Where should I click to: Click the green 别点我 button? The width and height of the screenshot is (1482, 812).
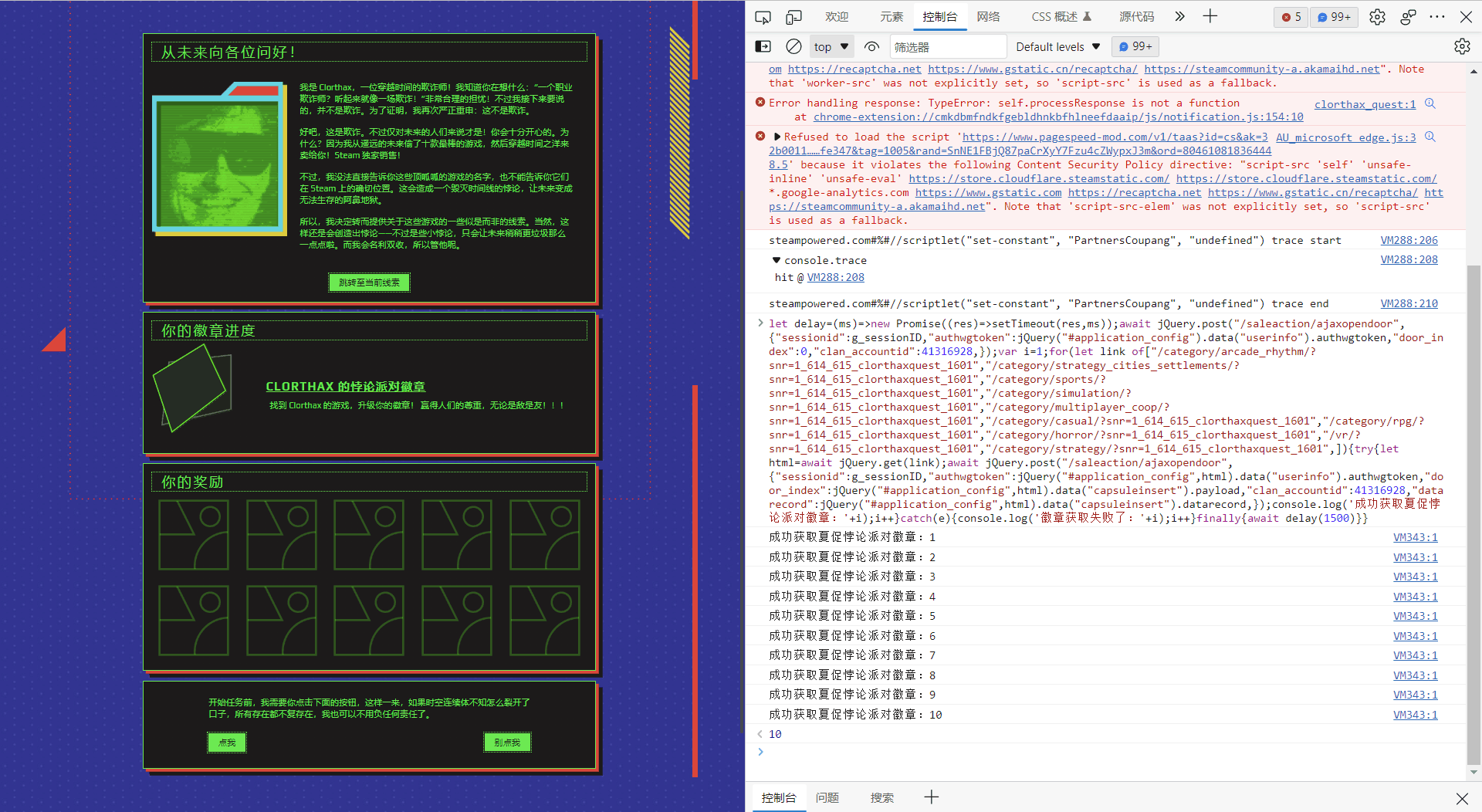coord(507,743)
